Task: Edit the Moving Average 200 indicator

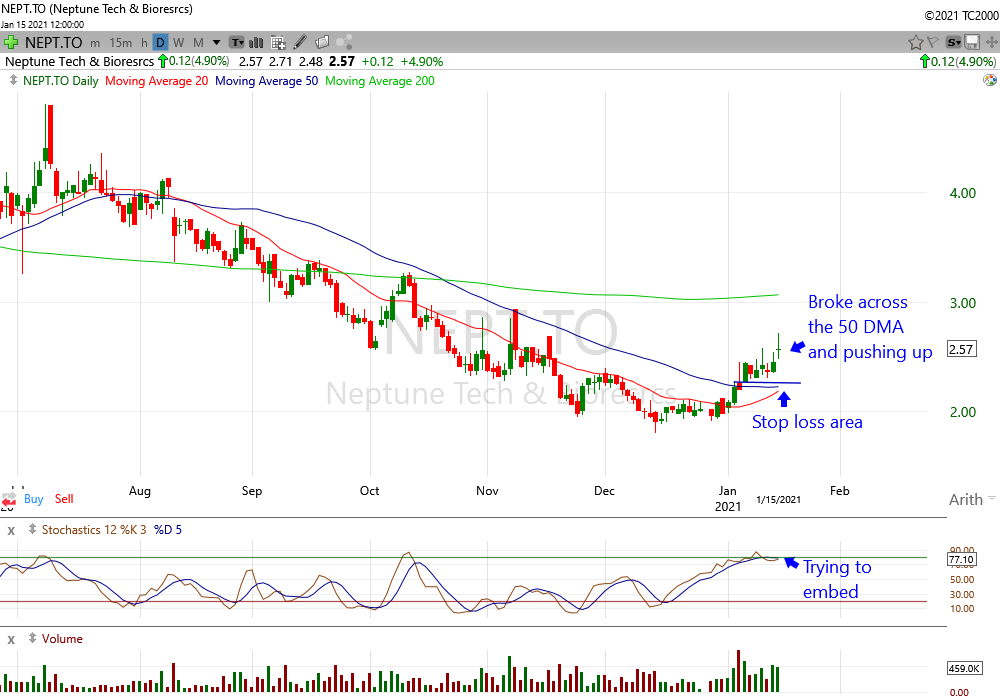Action: pyautogui.click(x=380, y=81)
